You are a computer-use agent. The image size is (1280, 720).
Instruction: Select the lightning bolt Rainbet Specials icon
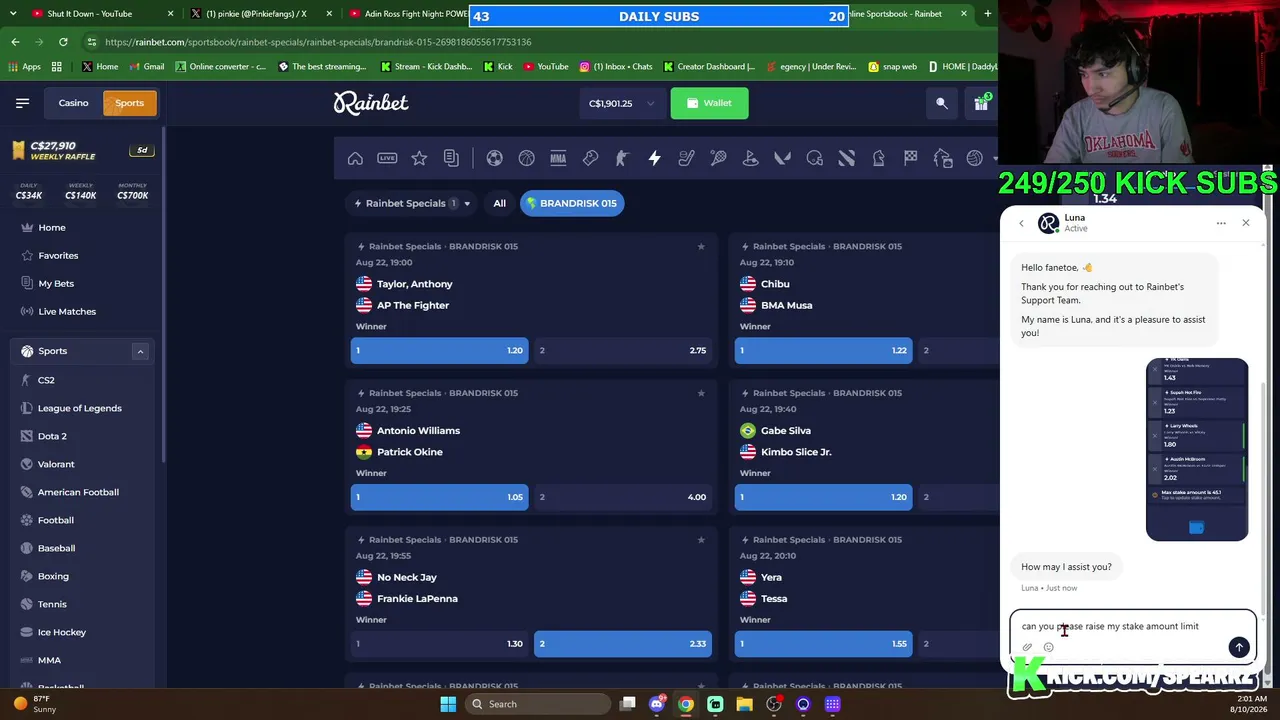(654, 158)
